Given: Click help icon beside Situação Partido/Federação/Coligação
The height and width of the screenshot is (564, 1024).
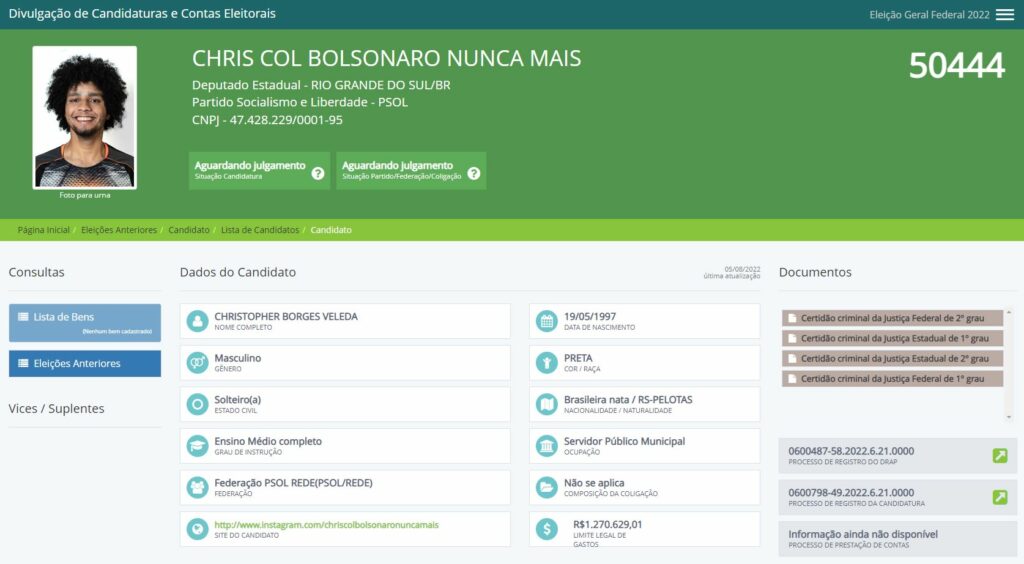Looking at the screenshot, I should [474, 173].
